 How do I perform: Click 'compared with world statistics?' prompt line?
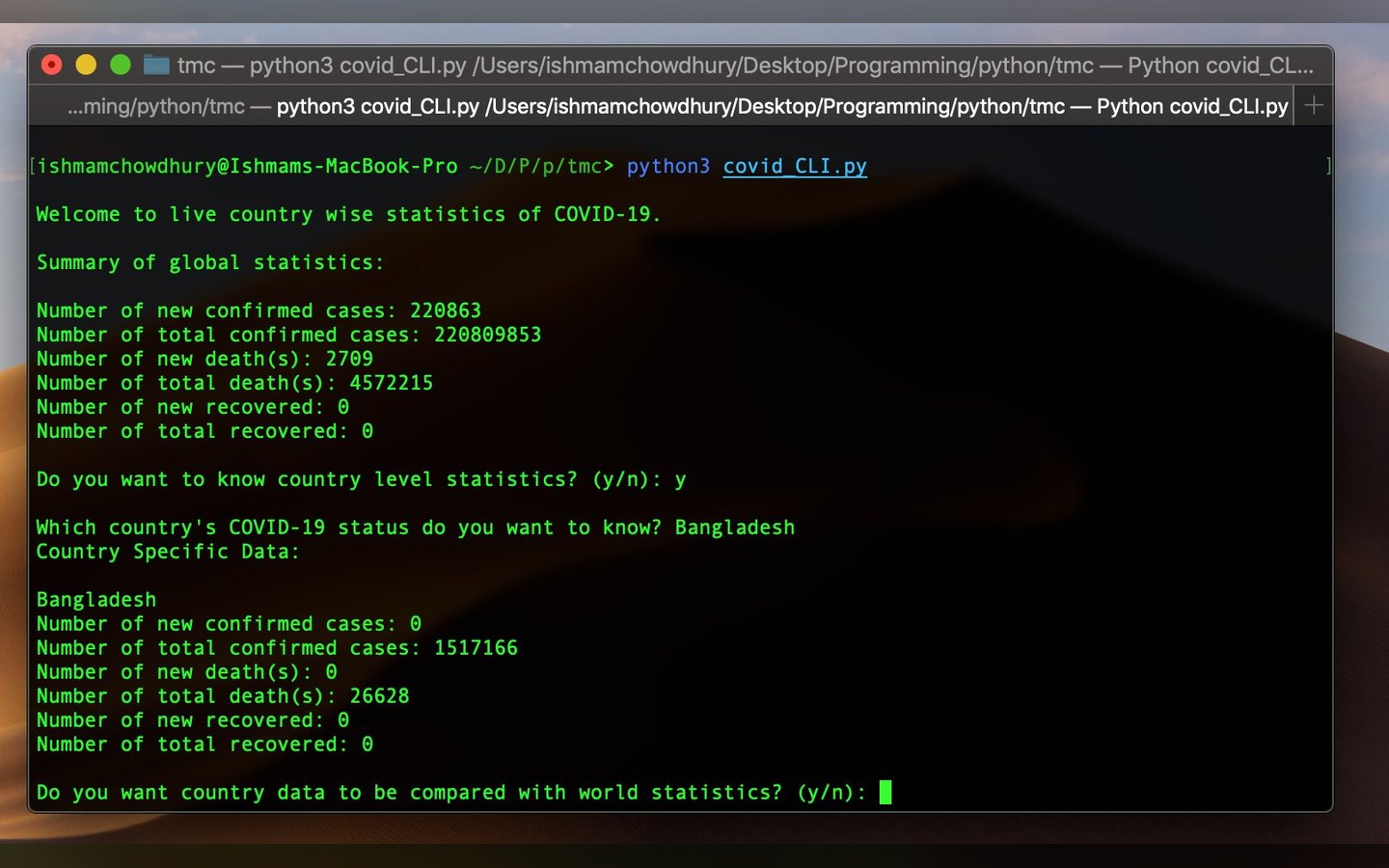tap(451, 793)
